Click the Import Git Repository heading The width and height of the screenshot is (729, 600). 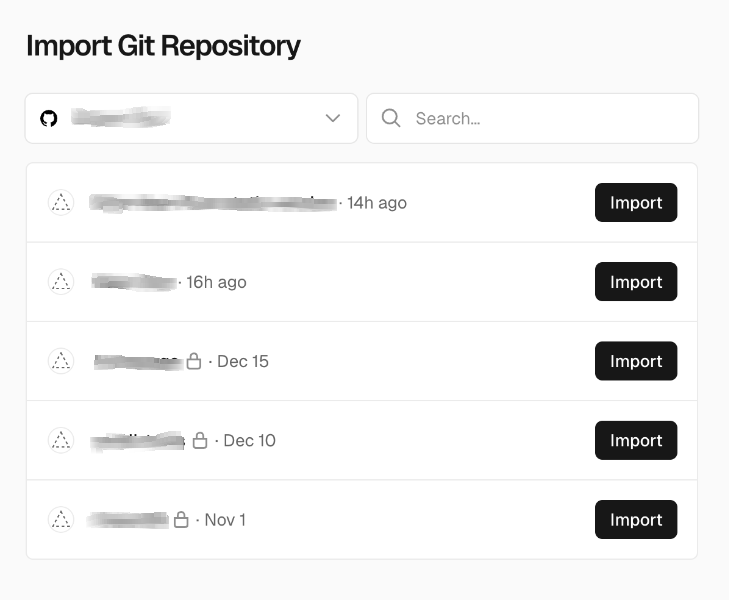[163, 46]
